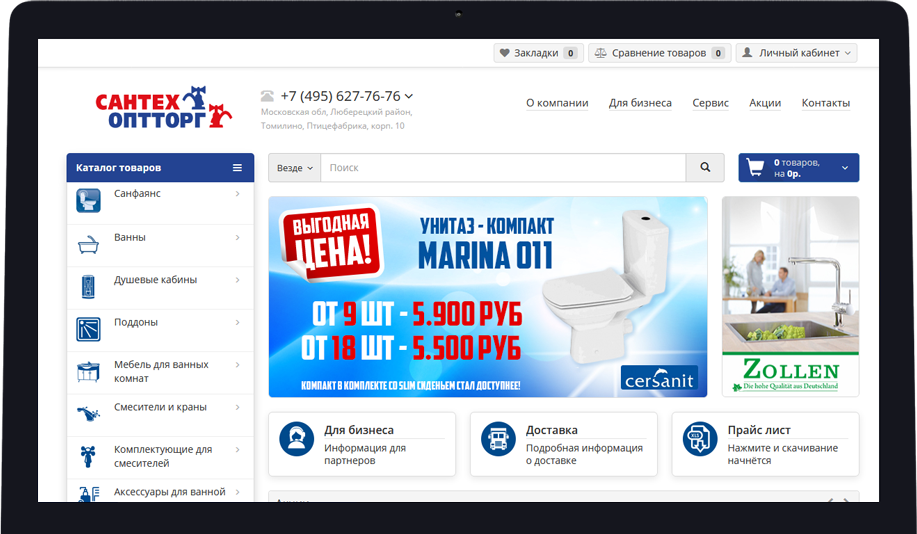Viewport: 917px width, 534px height.
Task: Click the Сантех Оптторг logo
Action: [164, 108]
